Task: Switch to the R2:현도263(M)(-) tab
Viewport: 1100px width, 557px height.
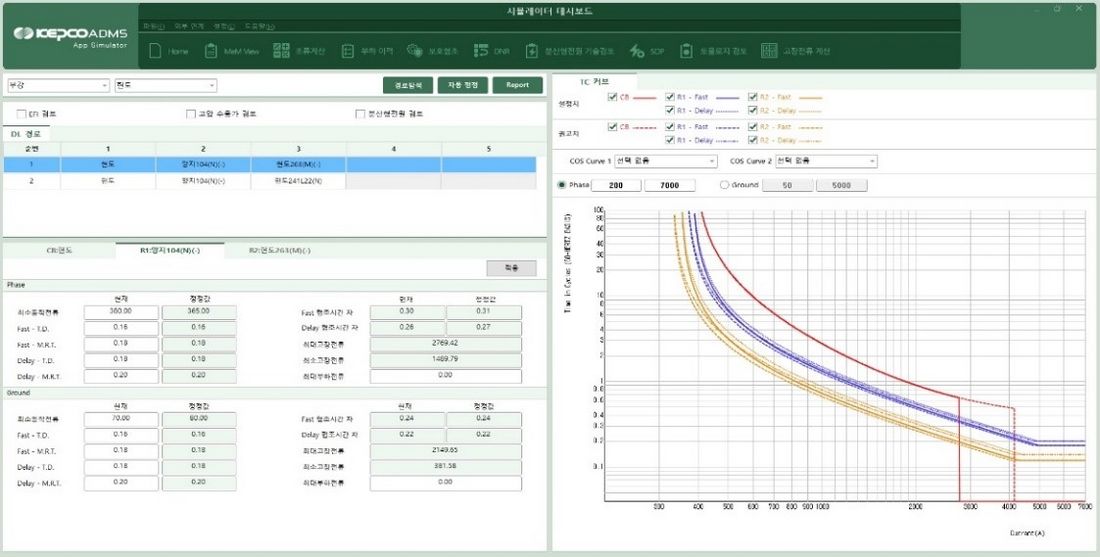Action: (279, 250)
